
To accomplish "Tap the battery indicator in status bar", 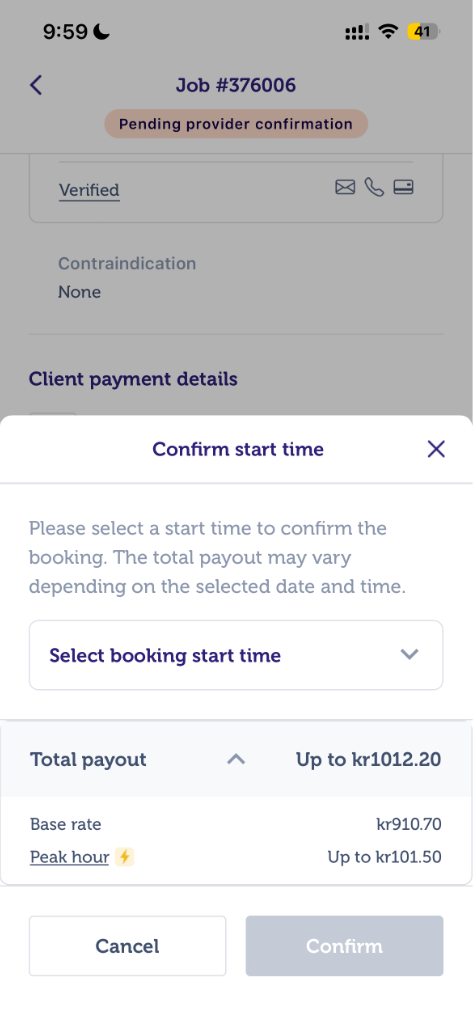I will [424, 31].
